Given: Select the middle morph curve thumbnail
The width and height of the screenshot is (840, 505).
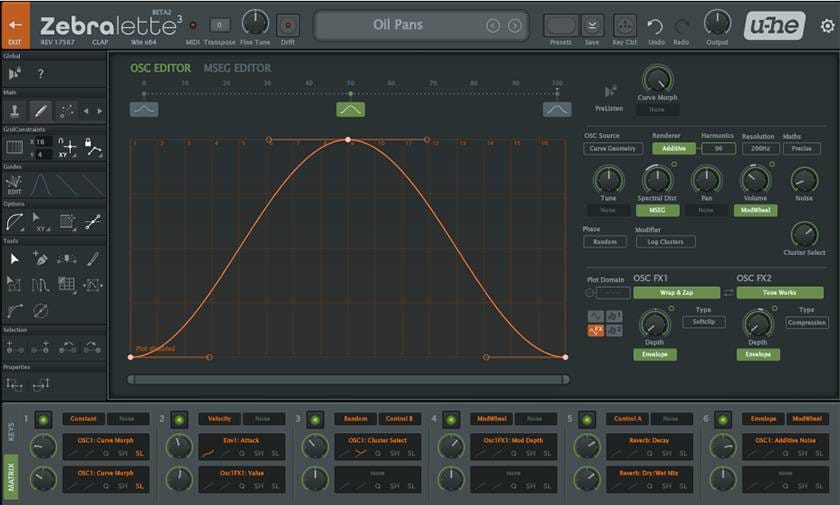Looking at the screenshot, I should point(350,109).
